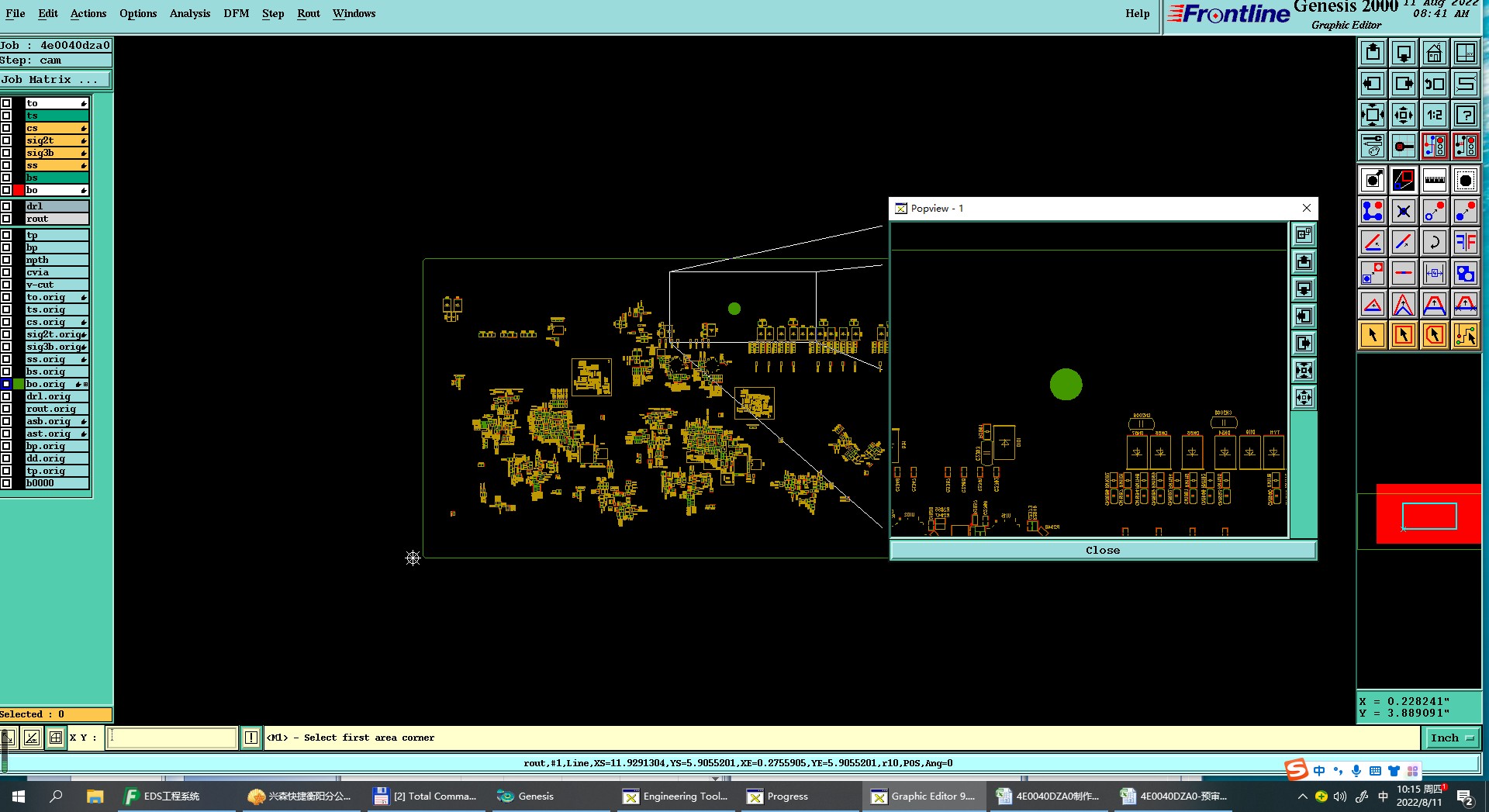Click the Job Matrix button
The width and height of the screenshot is (1489, 812).
55,79
